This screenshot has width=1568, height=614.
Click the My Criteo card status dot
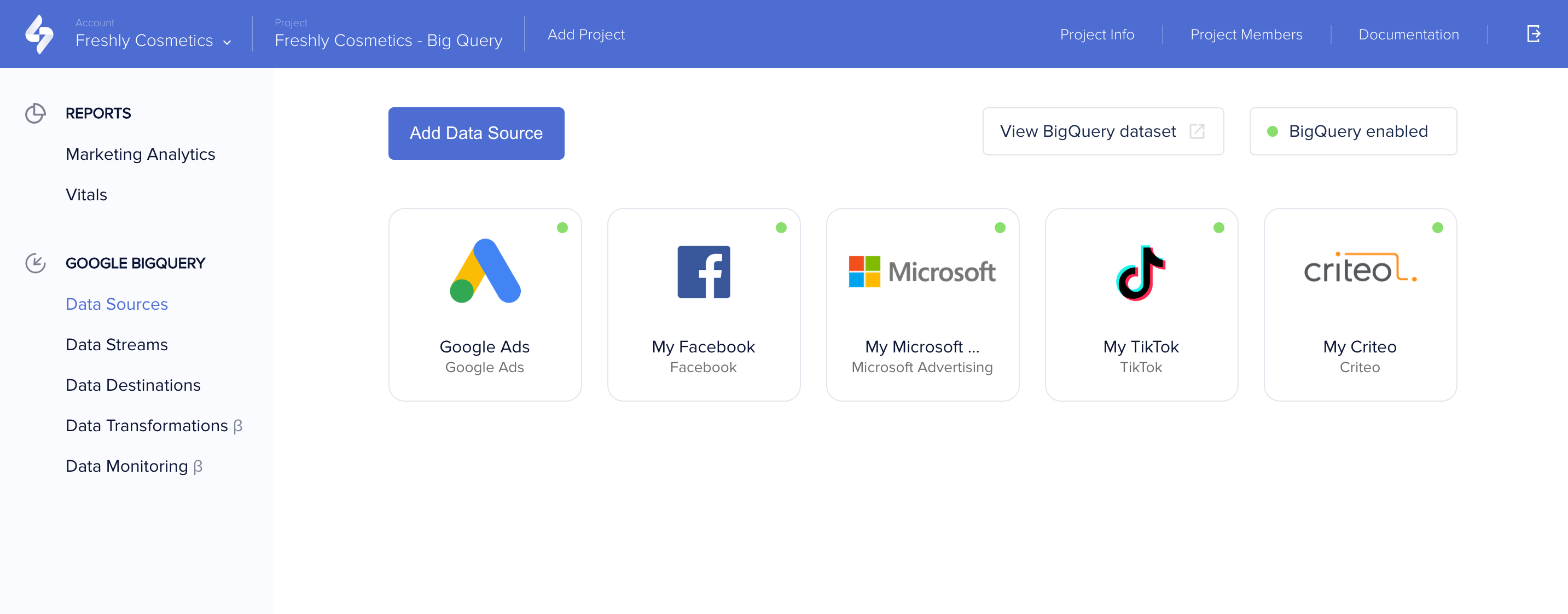[x=1438, y=228]
